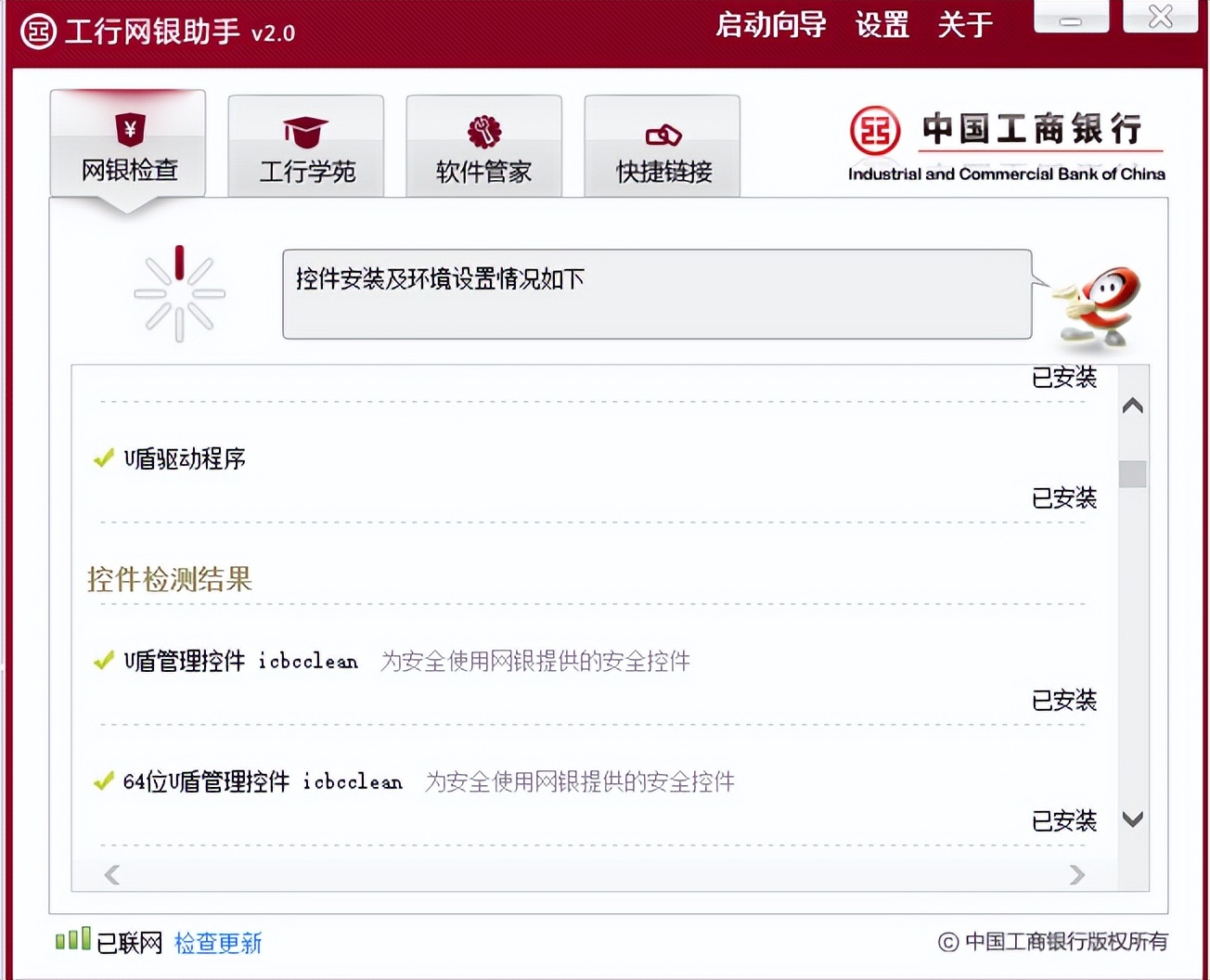Image resolution: width=1210 pixels, height=980 pixels.
Task: Switch to the 网银检查 tab
Action: [x=128, y=170]
